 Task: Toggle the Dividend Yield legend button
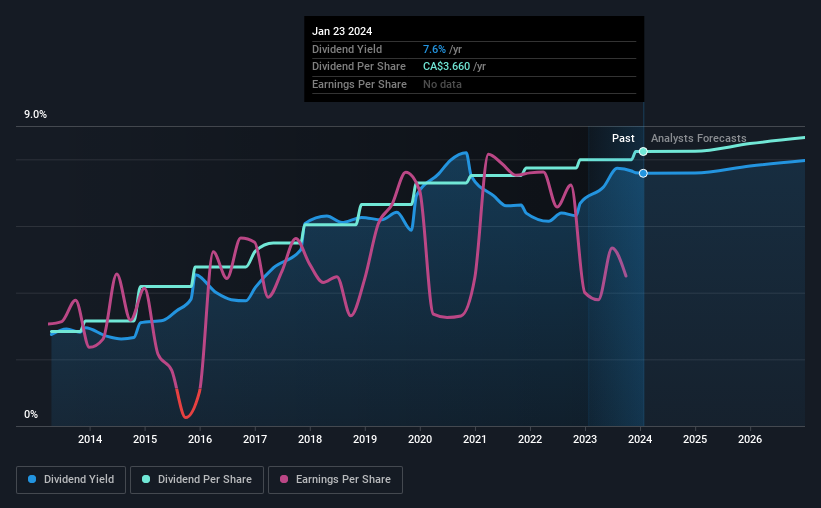(71, 480)
